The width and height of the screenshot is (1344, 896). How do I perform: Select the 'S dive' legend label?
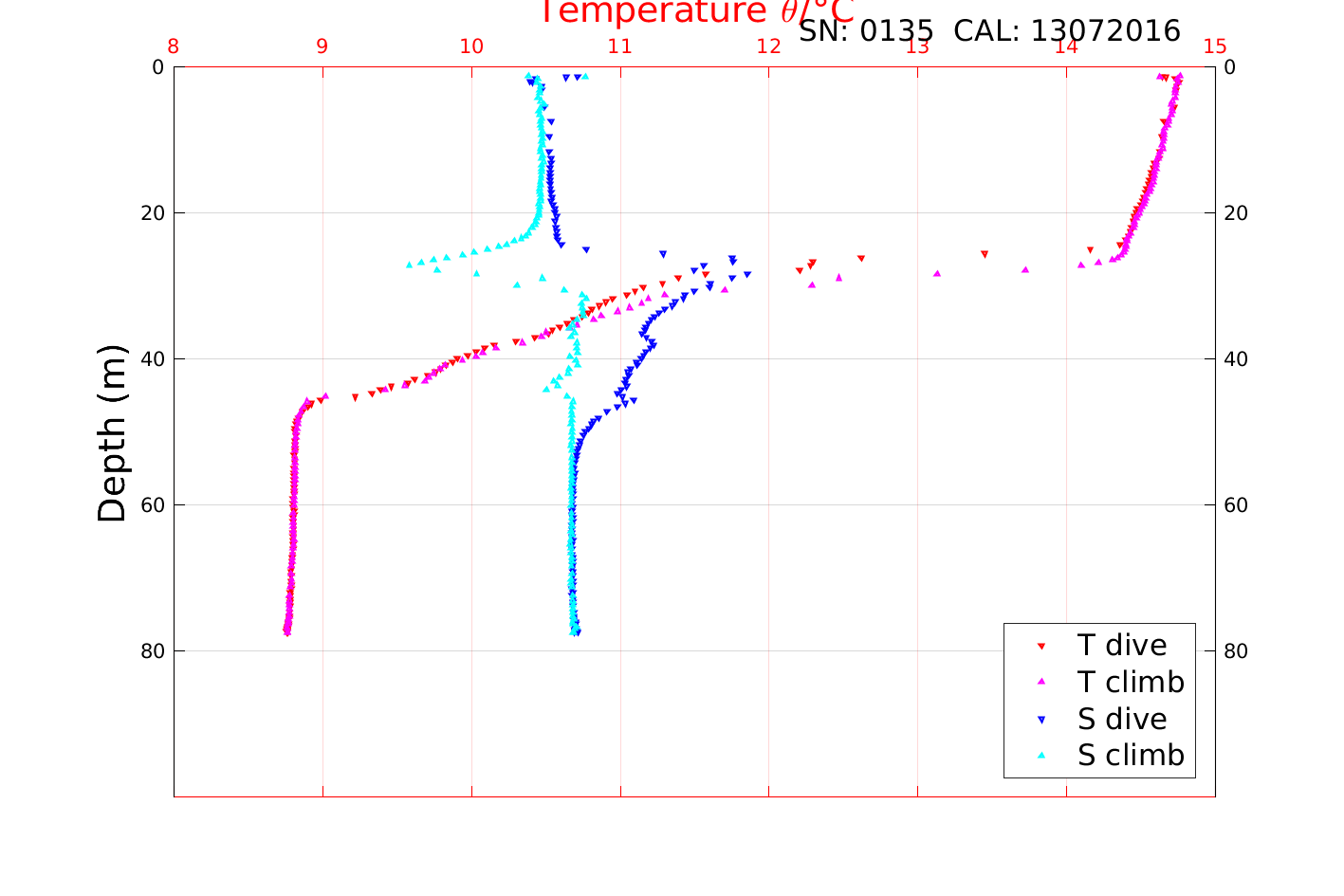click(x=1122, y=719)
